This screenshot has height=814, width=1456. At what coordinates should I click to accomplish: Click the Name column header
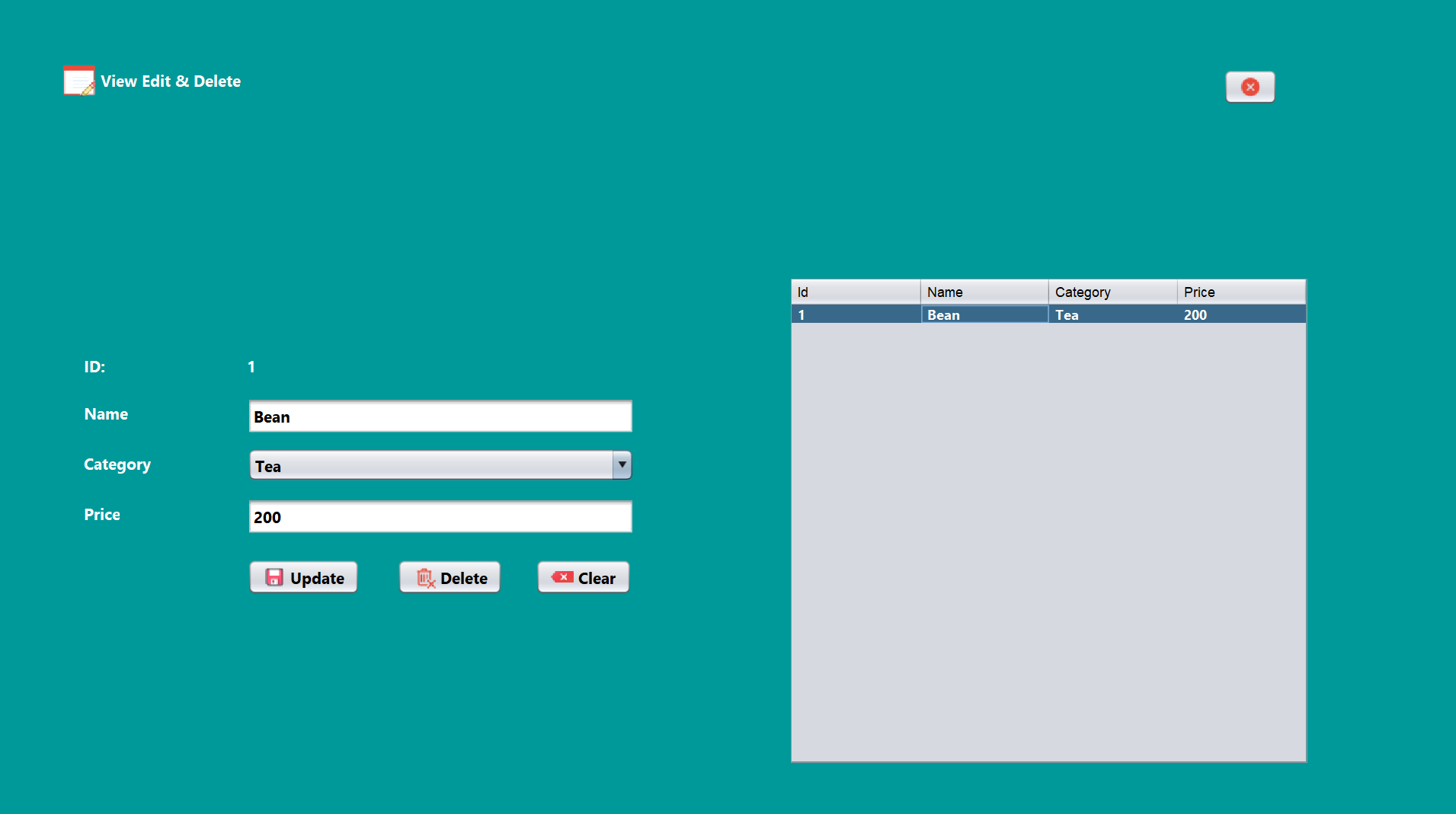984,292
